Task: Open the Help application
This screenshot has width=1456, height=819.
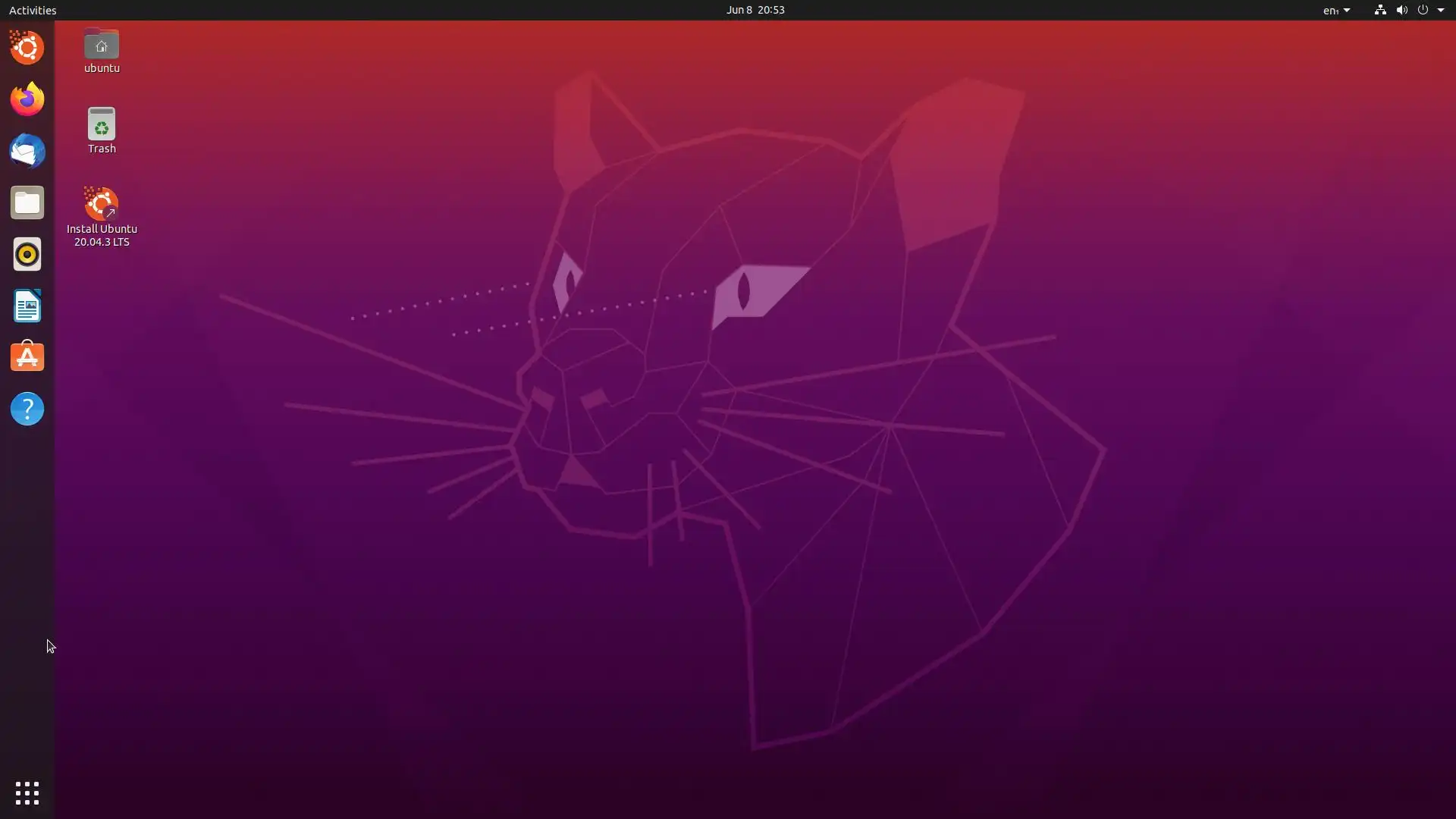Action: (27, 409)
